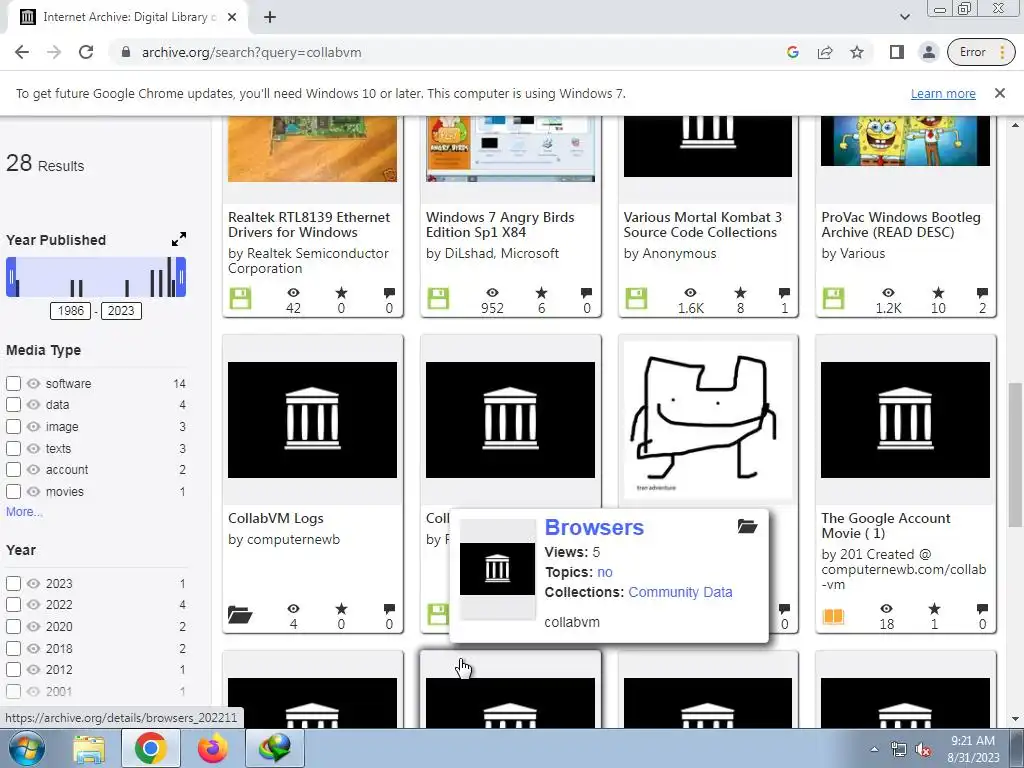Image resolution: width=1024 pixels, height=768 pixels.
Task: Check the 2012 year filter box
Action: pos(14,669)
